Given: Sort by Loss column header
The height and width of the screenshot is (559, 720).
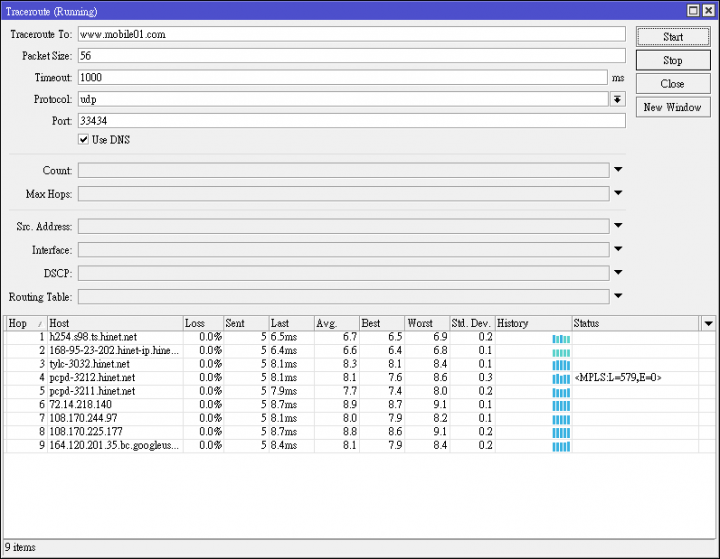Looking at the screenshot, I should pos(203,323).
